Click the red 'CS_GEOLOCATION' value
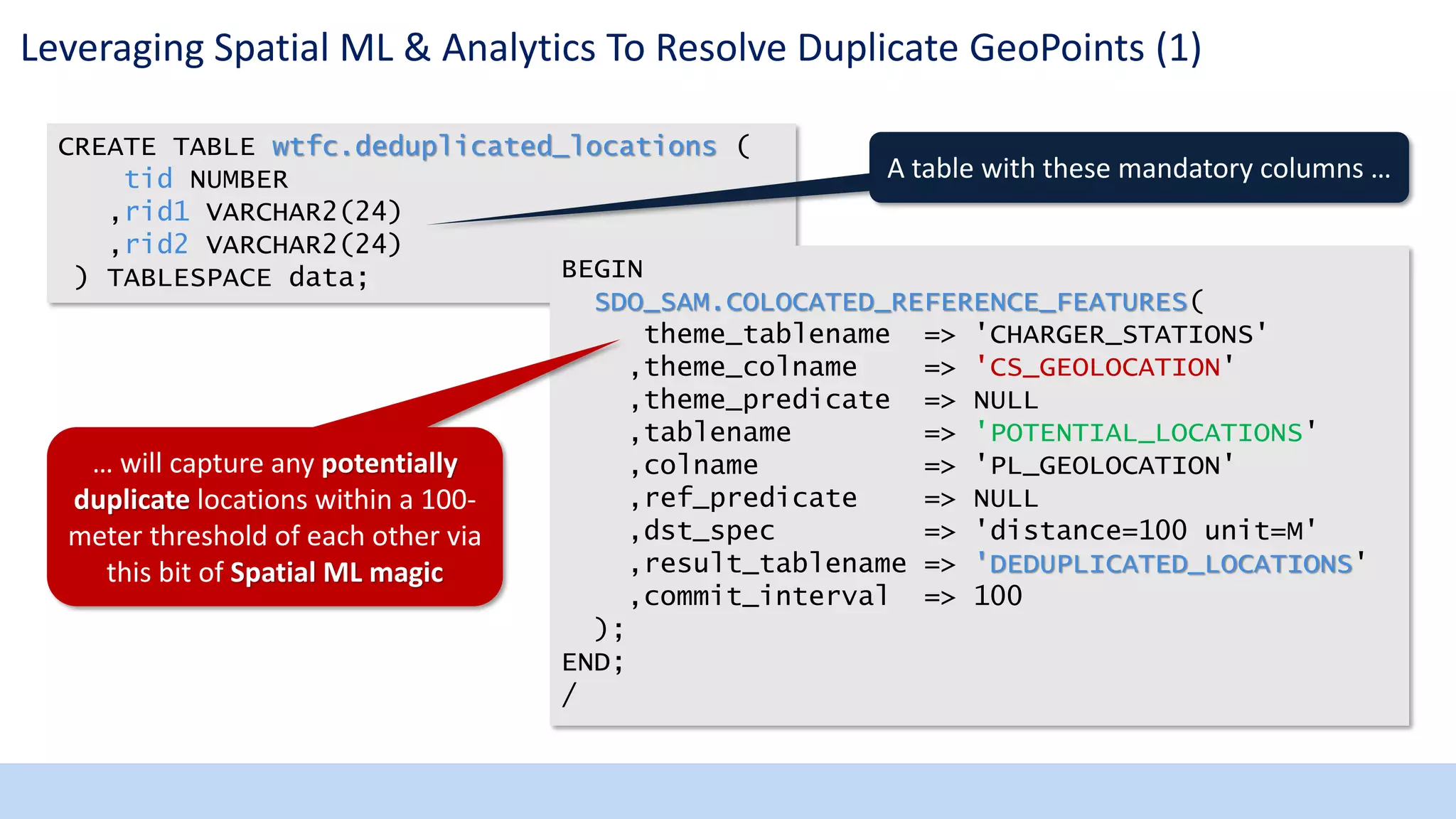Image resolution: width=1456 pixels, height=819 pixels. [1104, 367]
